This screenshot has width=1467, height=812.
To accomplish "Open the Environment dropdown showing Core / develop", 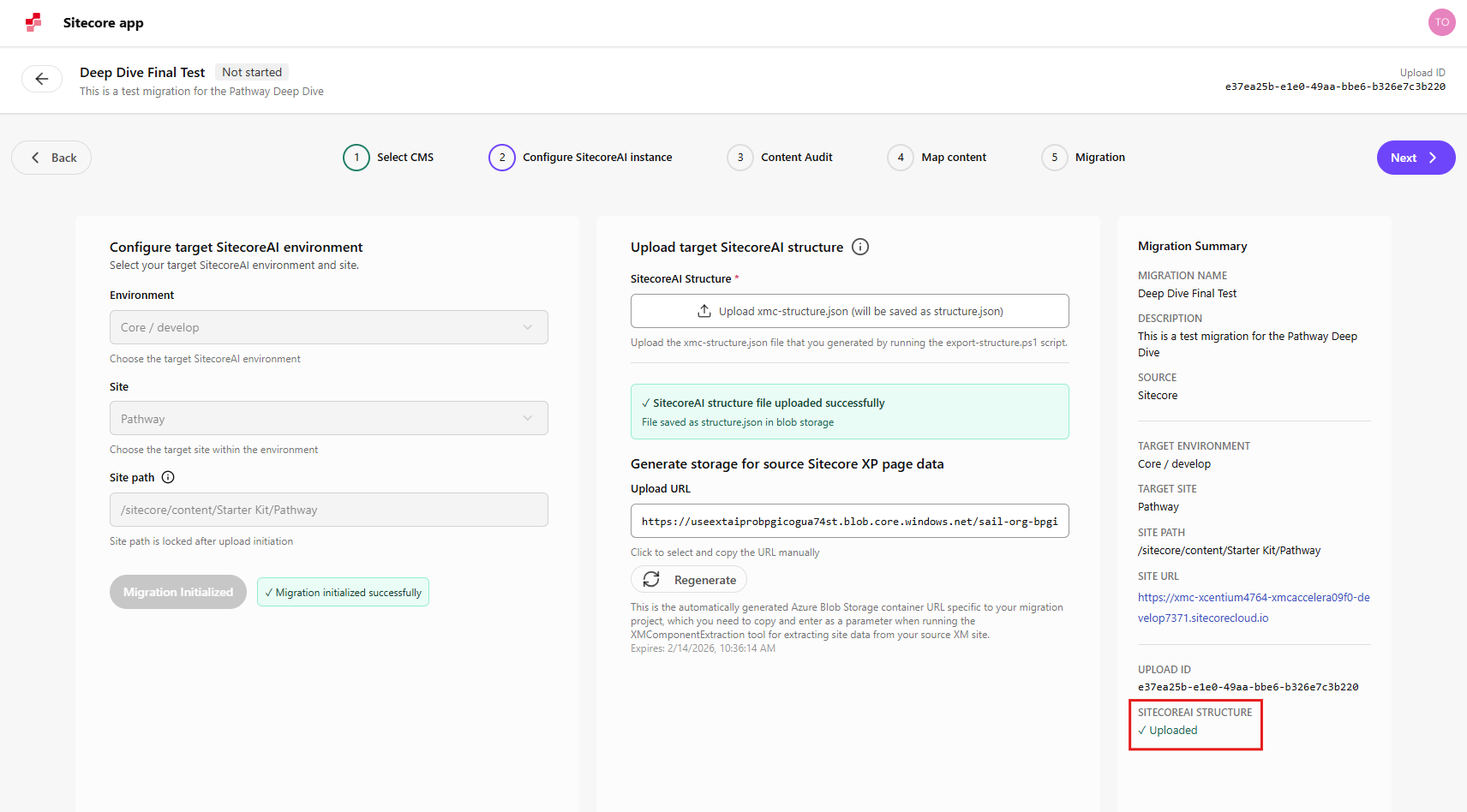I will (x=328, y=327).
